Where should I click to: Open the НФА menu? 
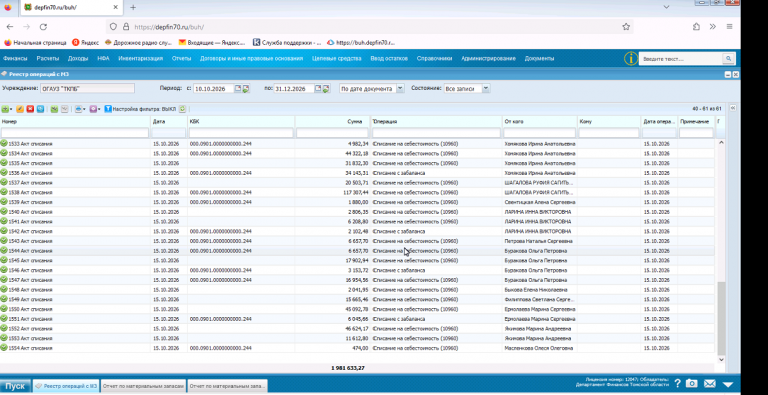103,58
